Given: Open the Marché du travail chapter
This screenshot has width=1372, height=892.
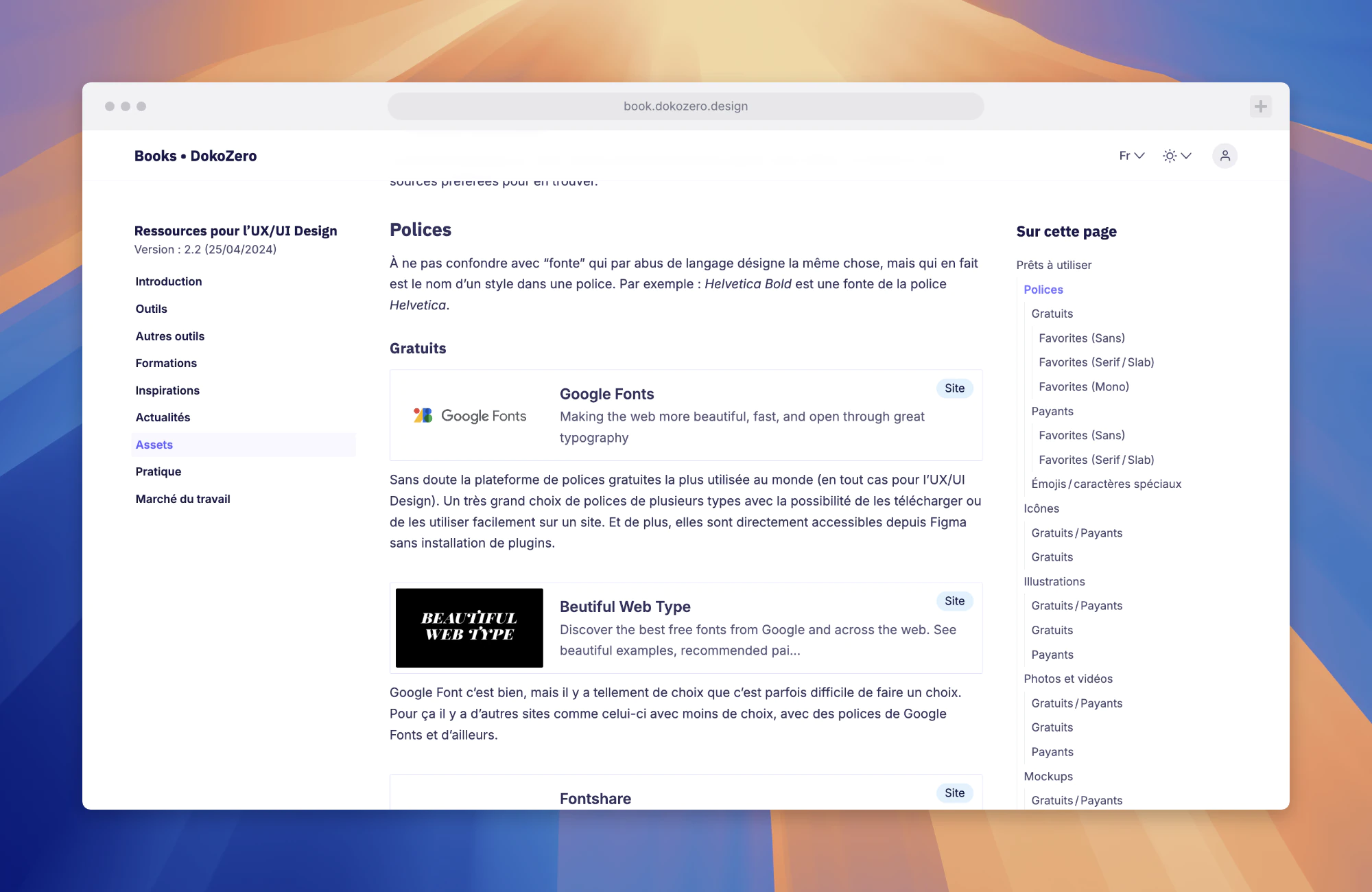Looking at the screenshot, I should point(183,499).
